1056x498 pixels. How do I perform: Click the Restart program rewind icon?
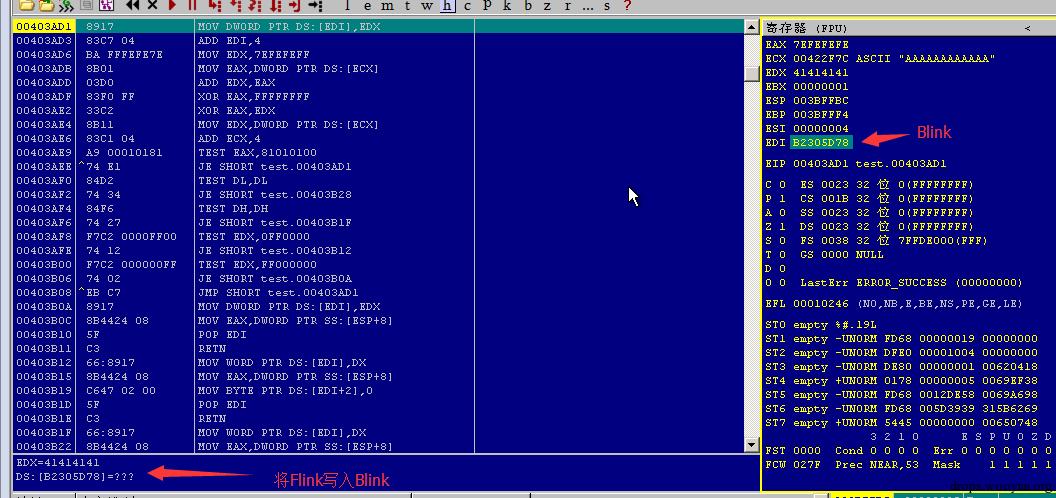point(133,5)
